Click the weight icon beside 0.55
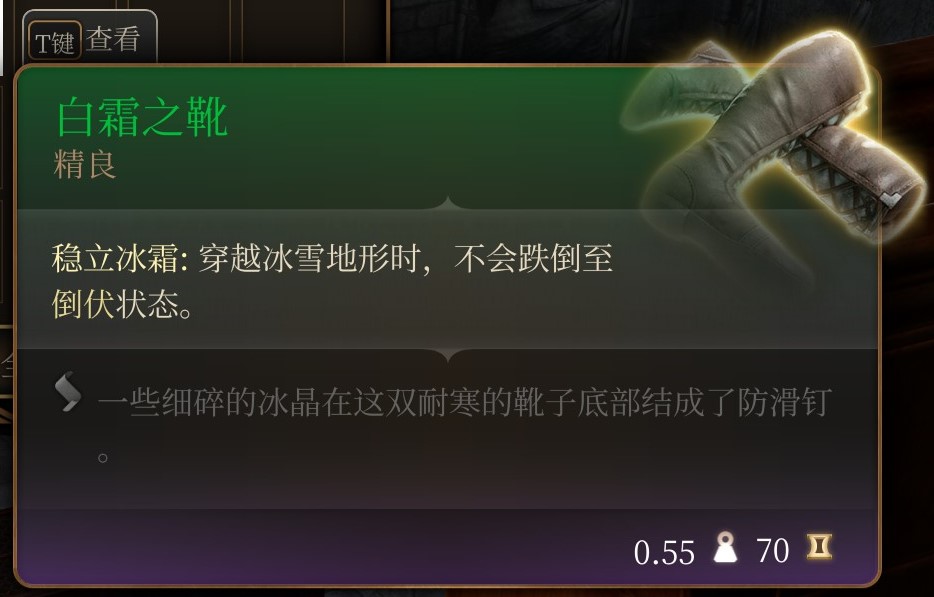This screenshot has width=934, height=597. [725, 548]
